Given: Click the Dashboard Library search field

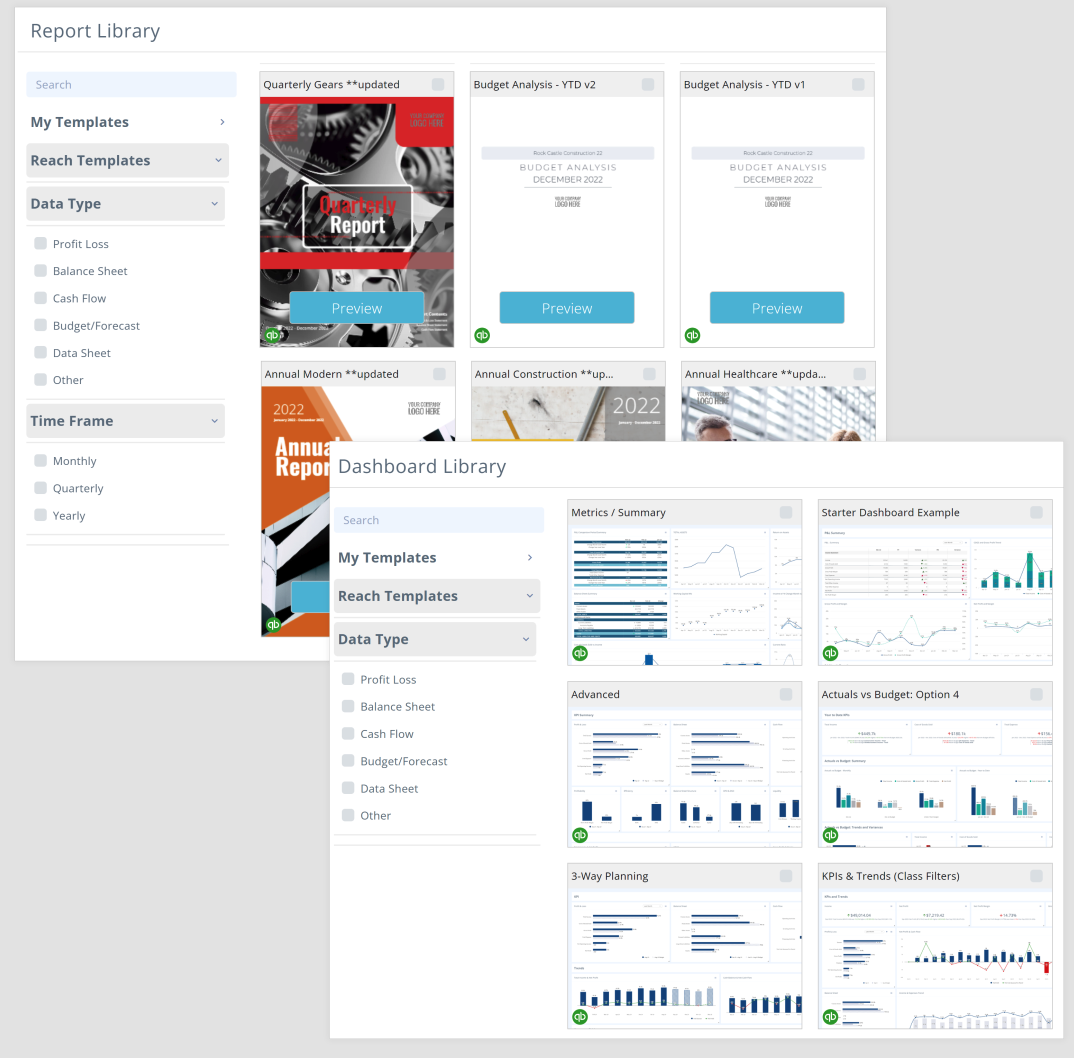Looking at the screenshot, I should coord(438,519).
